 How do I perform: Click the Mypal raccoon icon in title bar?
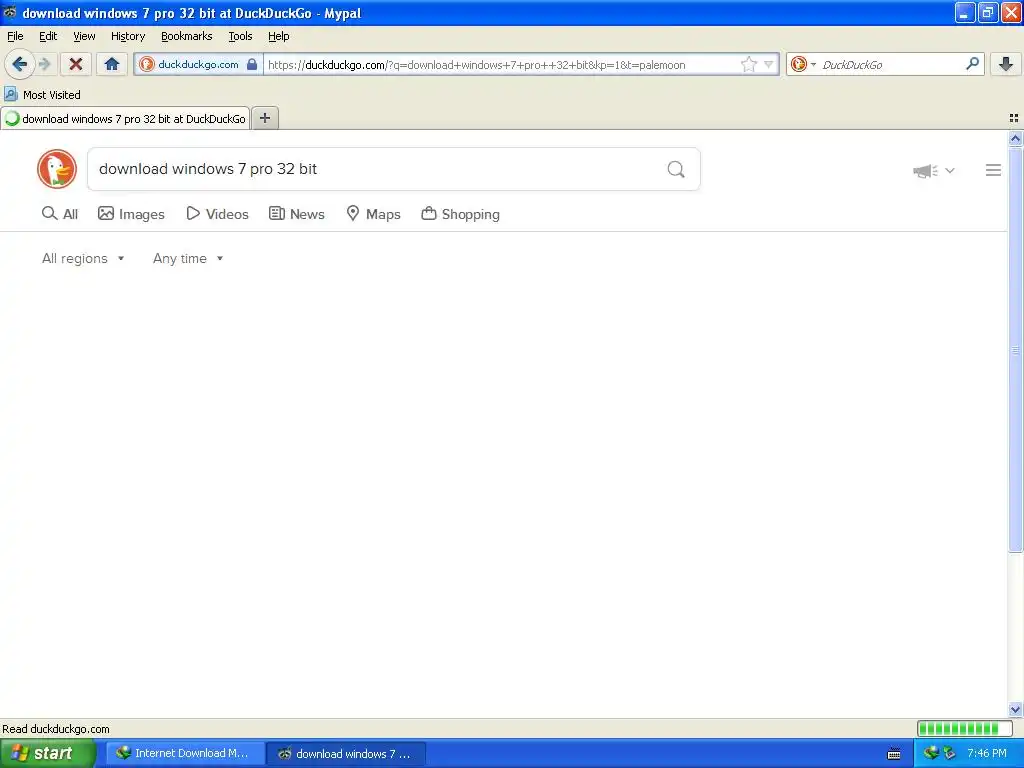(x=10, y=12)
